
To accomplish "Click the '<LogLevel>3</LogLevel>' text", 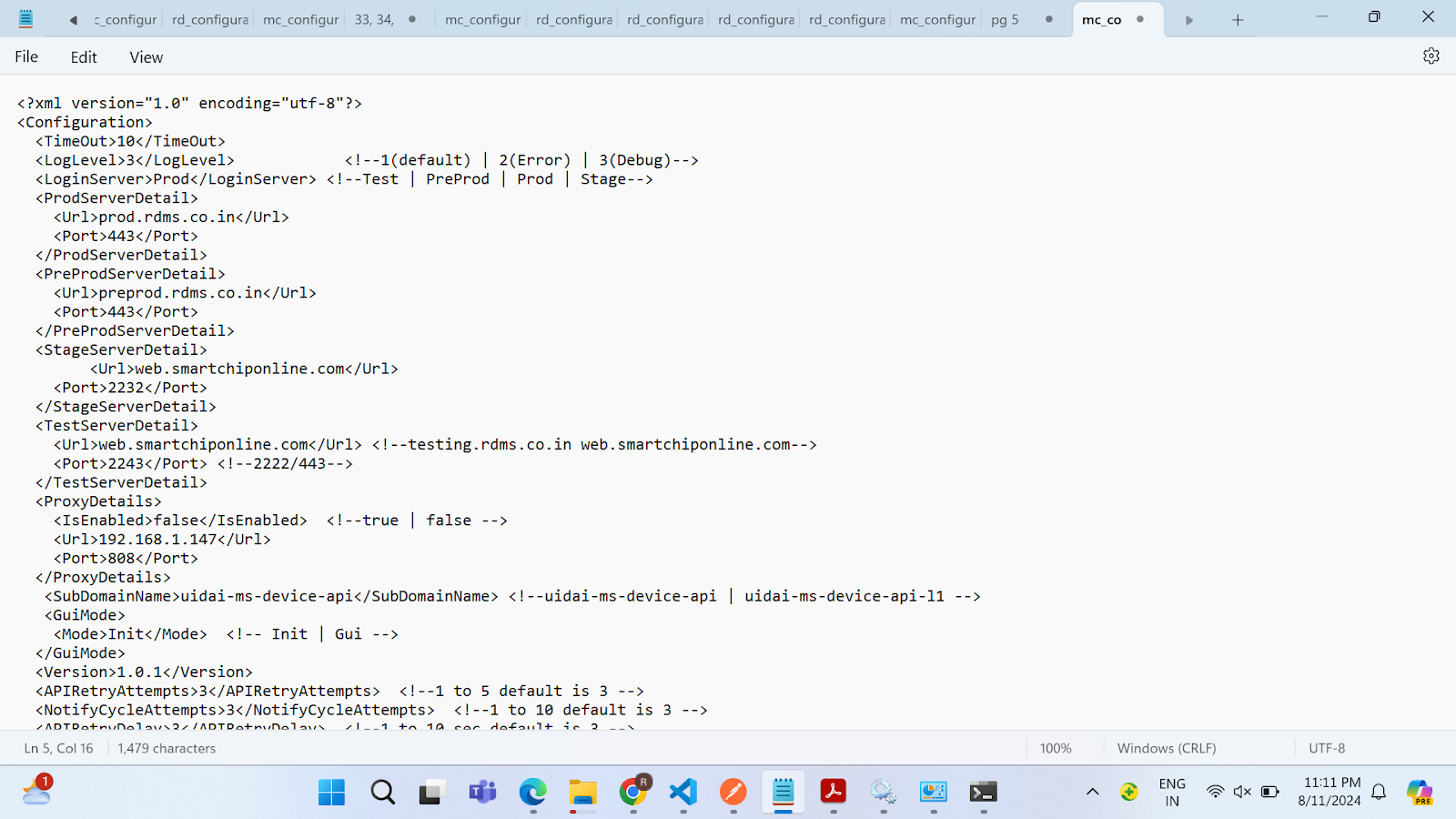I will (135, 160).
